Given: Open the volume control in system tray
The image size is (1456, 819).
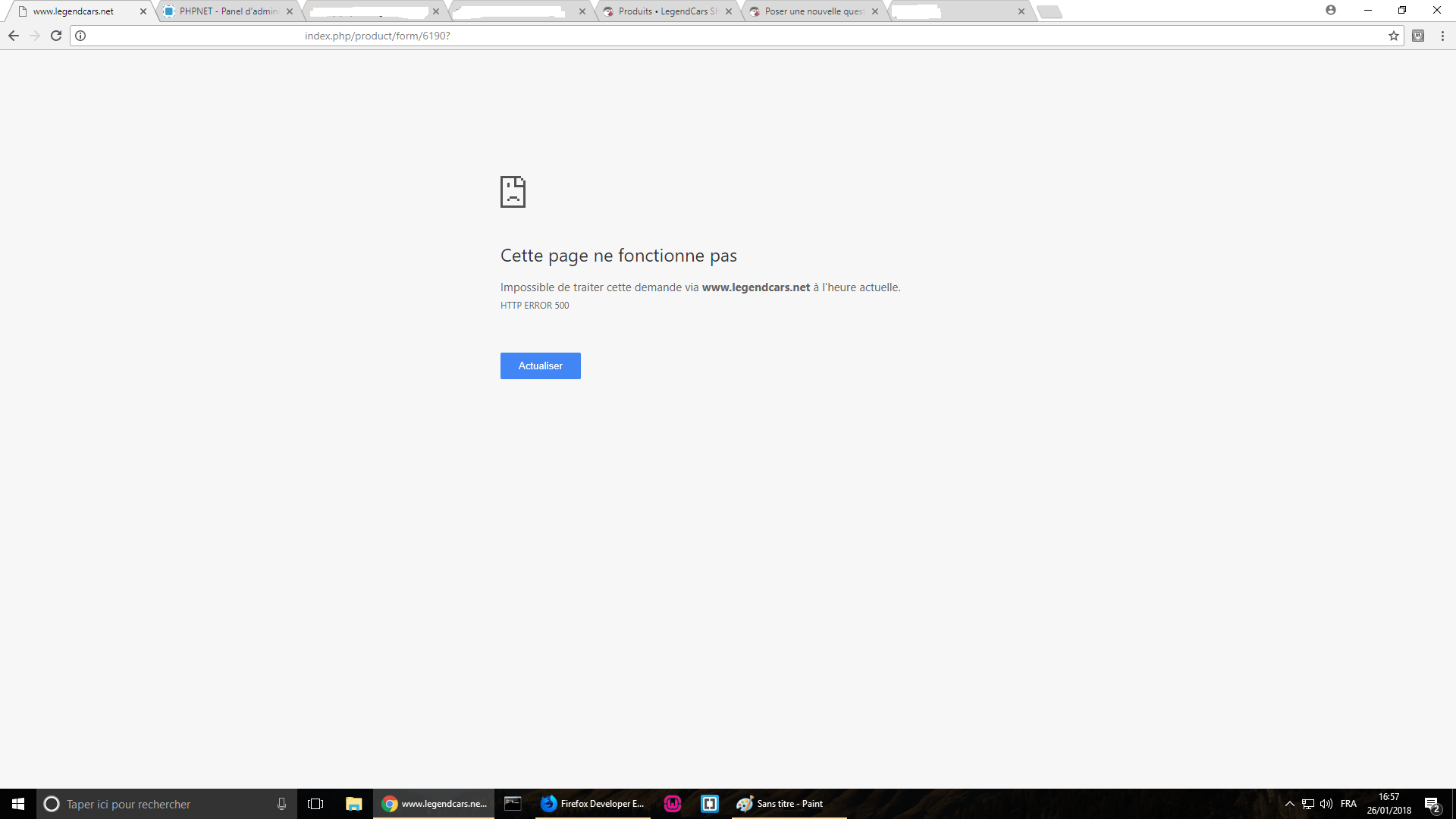Looking at the screenshot, I should click(x=1326, y=804).
